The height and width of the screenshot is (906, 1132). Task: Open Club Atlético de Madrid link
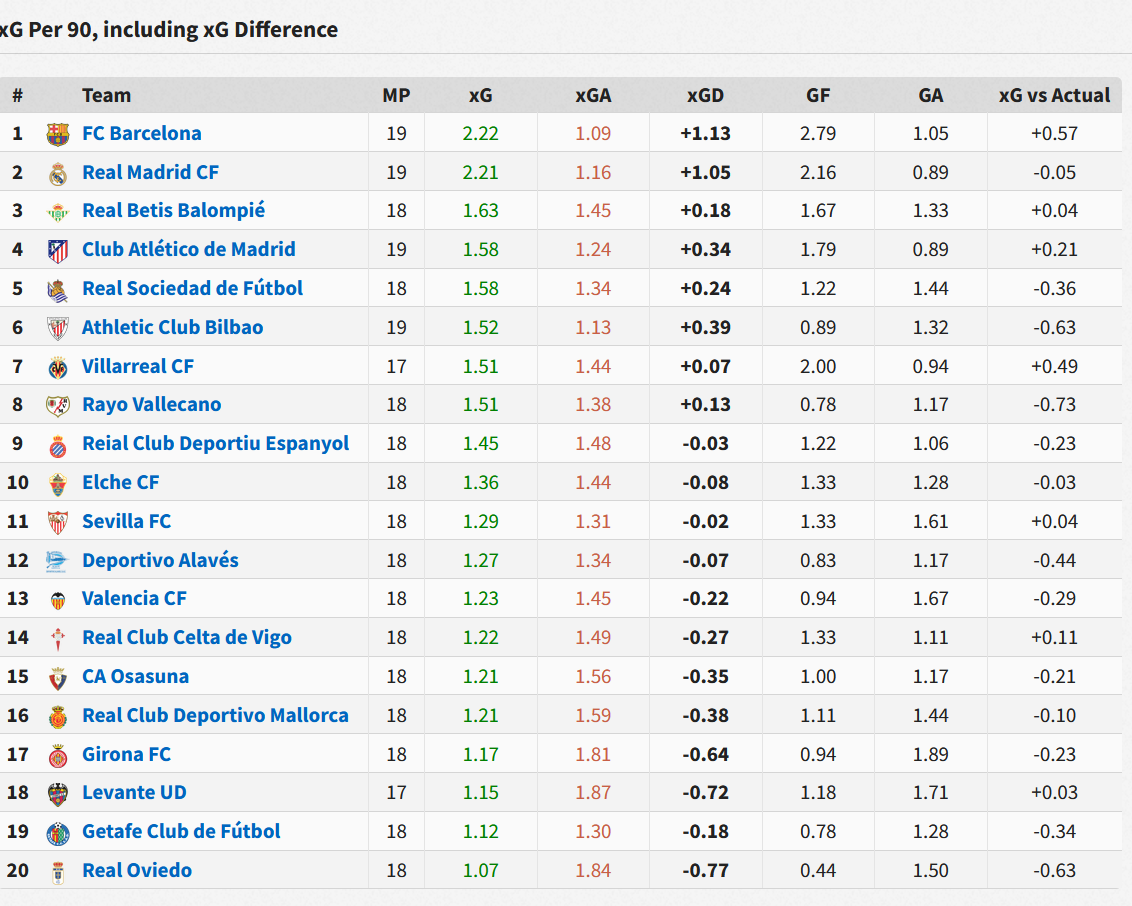click(188, 250)
